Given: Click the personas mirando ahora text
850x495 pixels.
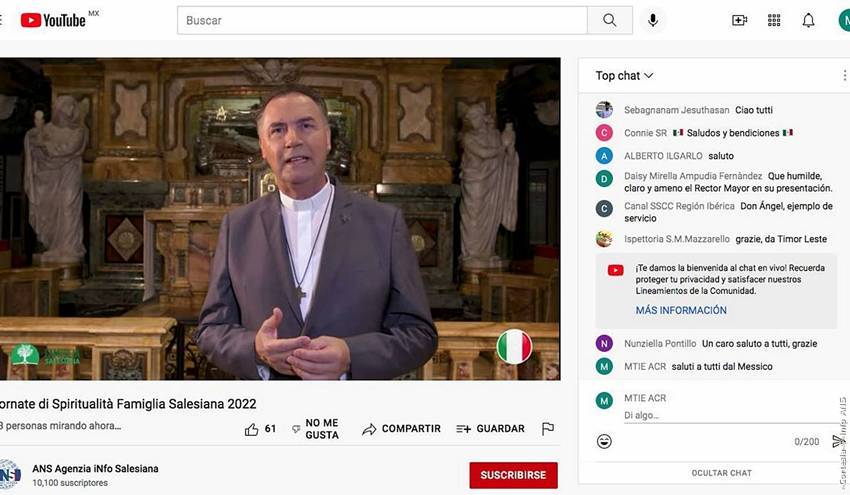Looking at the screenshot, I should (x=60, y=426).
